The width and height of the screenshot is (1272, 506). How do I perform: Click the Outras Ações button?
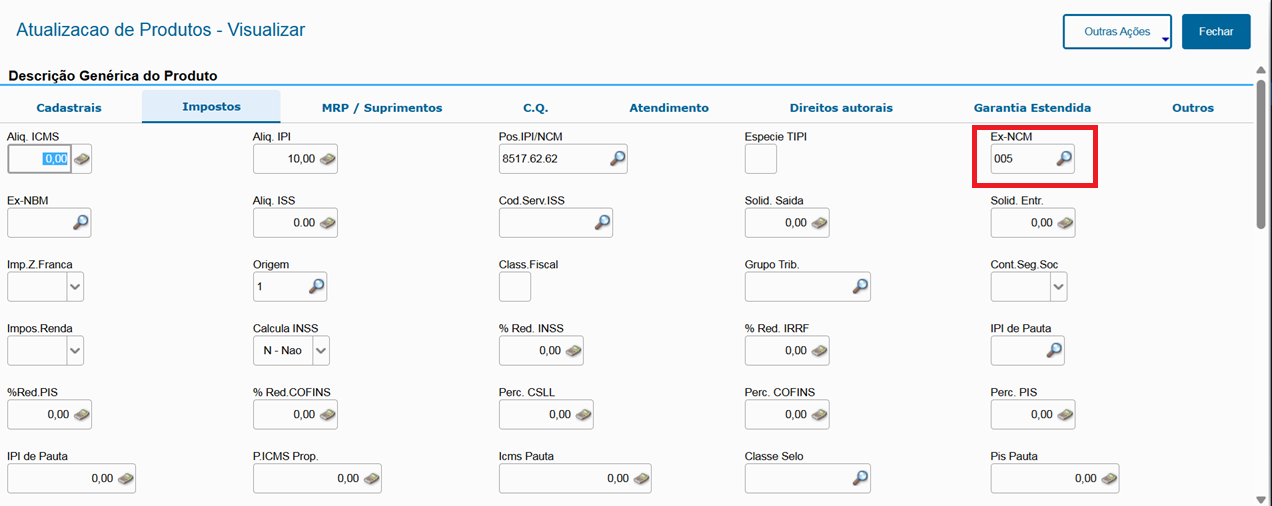(1117, 32)
